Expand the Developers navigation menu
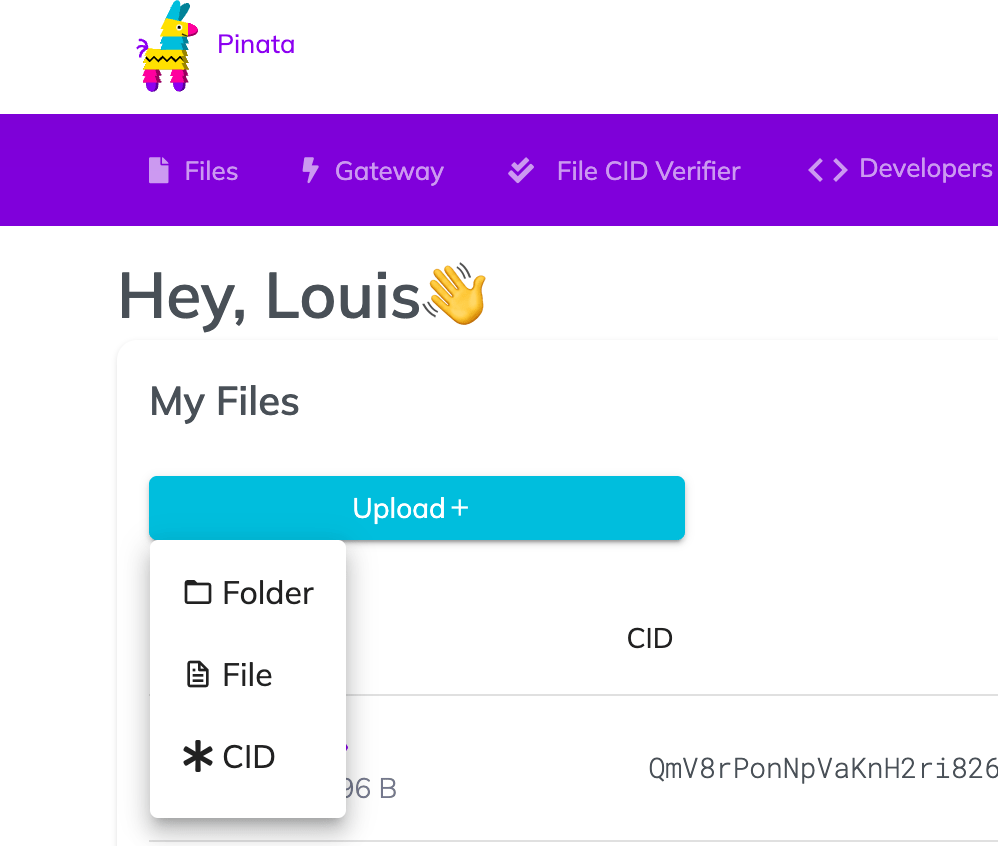This screenshot has height=846, width=998. coord(900,169)
